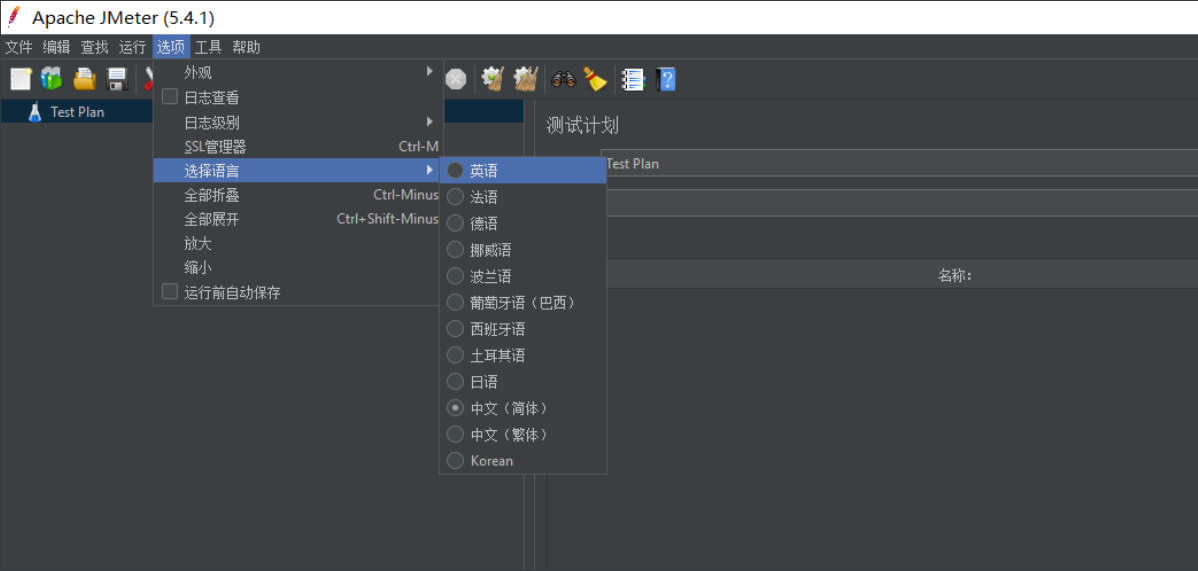Select the 西班牙语 language radio button

tap(455, 329)
